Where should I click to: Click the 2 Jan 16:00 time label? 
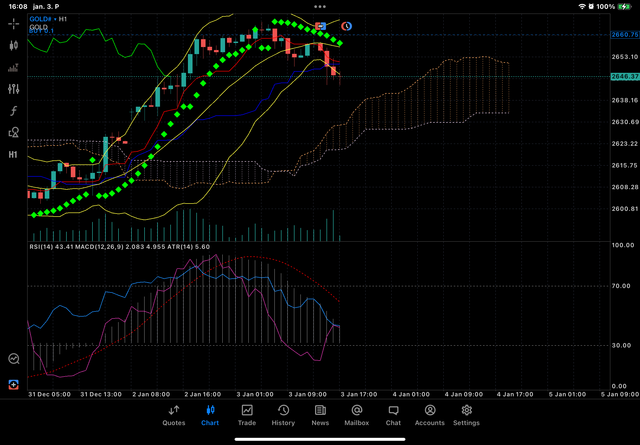tap(202, 394)
